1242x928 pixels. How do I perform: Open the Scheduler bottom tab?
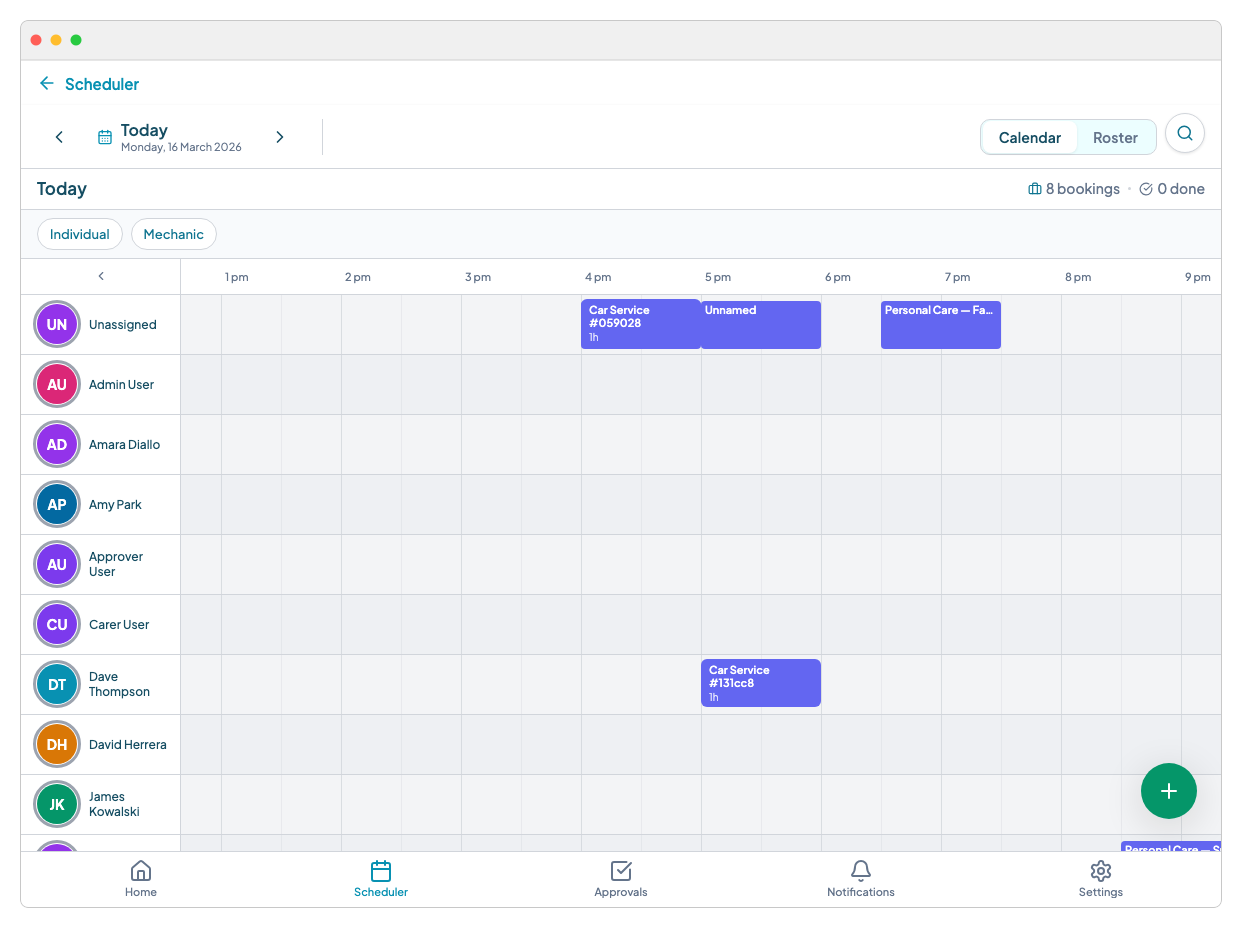(x=381, y=878)
